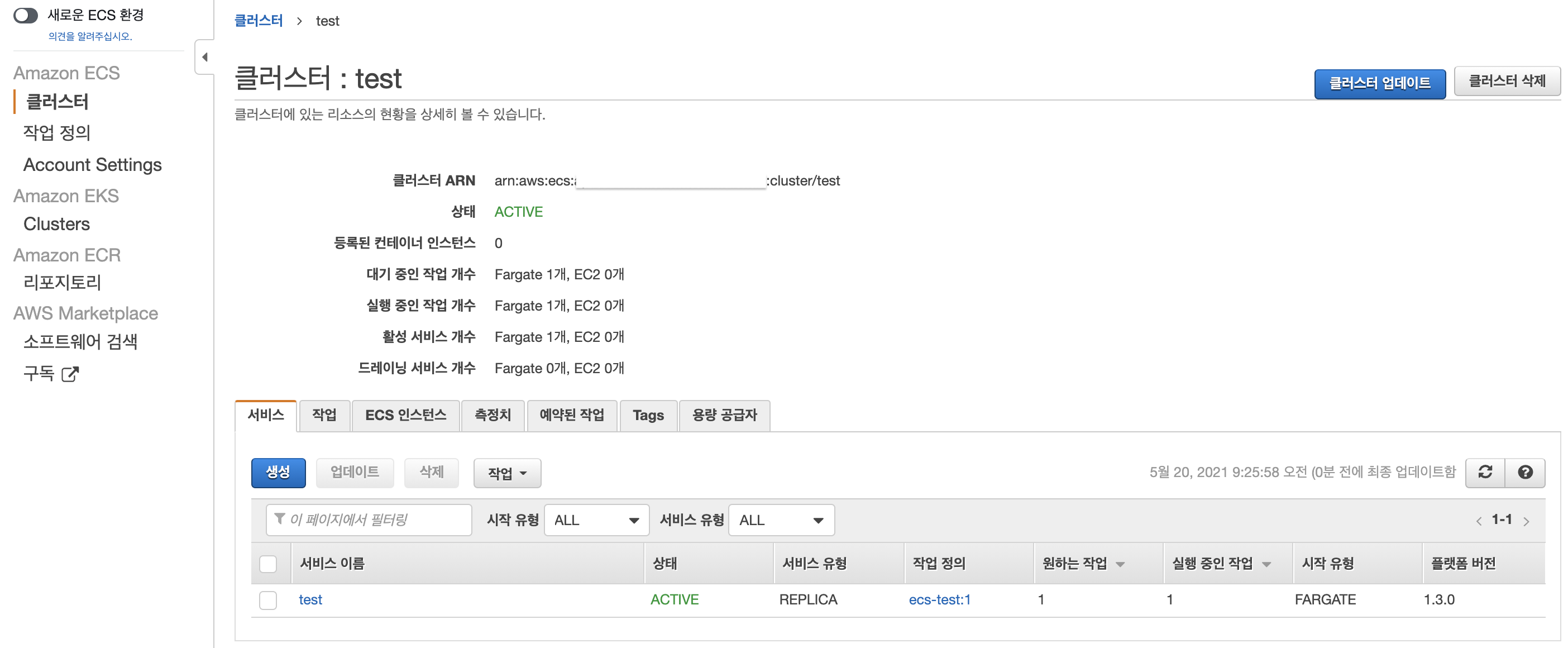Collapse the left sidebar with the arrow

click(x=204, y=57)
